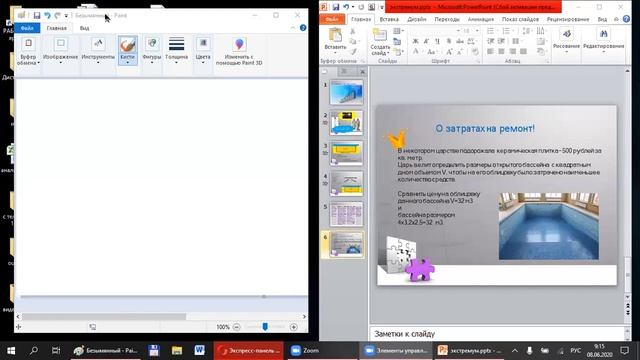Open Paint quick access toolbar customize arrow
This screenshot has height=360, width=640.
tap(66, 16)
